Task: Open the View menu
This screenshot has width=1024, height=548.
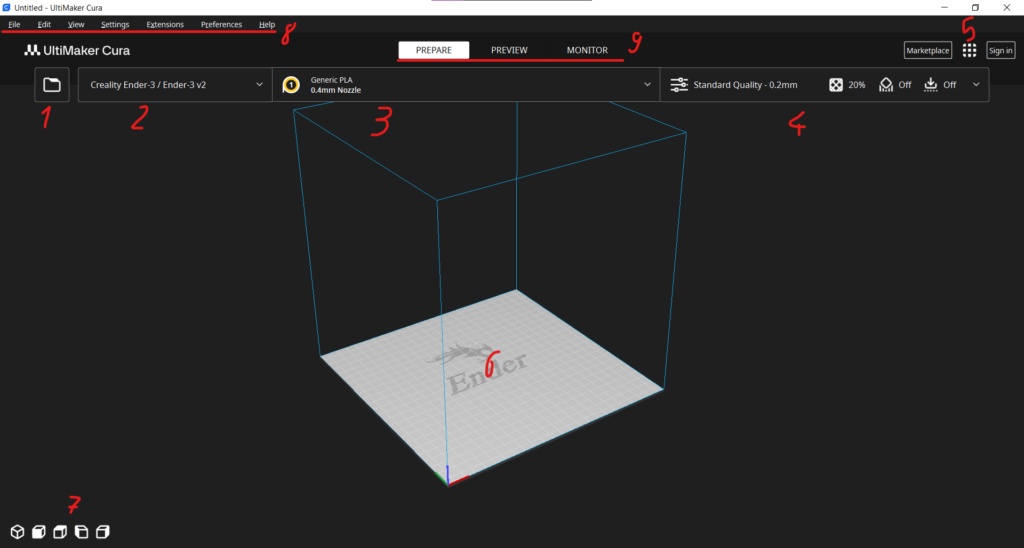Action: coord(76,24)
